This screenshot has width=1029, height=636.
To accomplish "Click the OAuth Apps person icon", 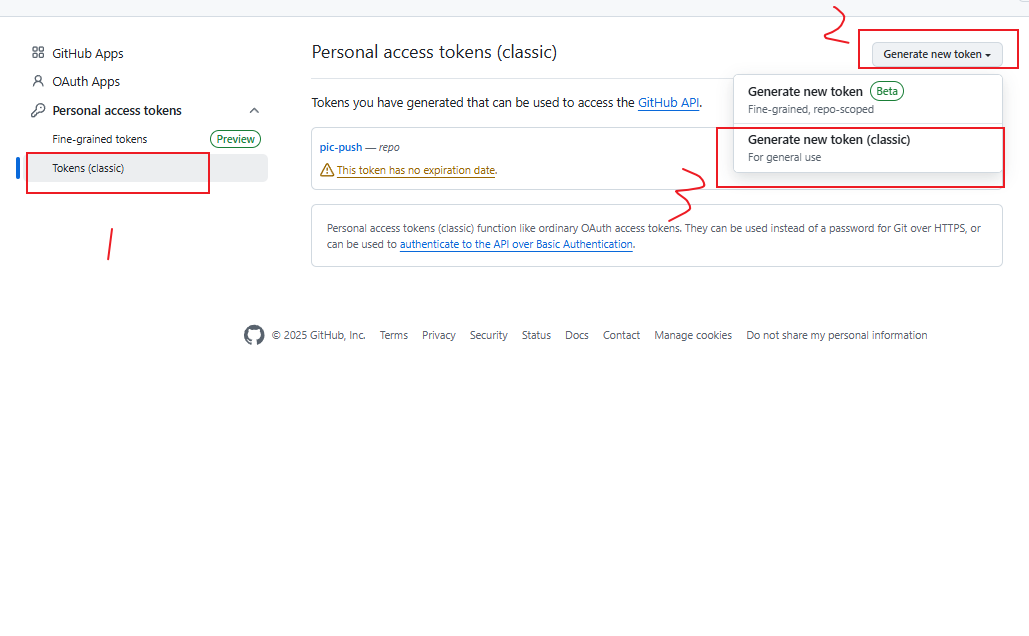I will [x=38, y=81].
